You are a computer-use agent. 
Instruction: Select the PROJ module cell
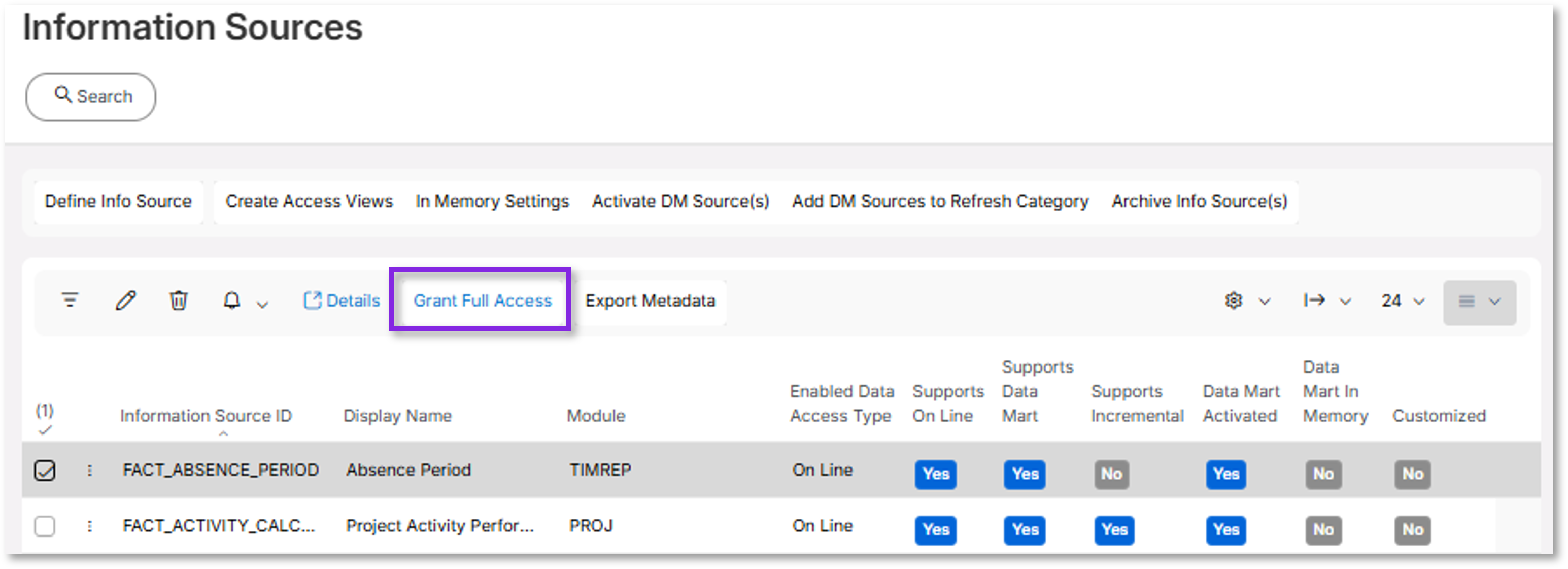click(x=591, y=526)
